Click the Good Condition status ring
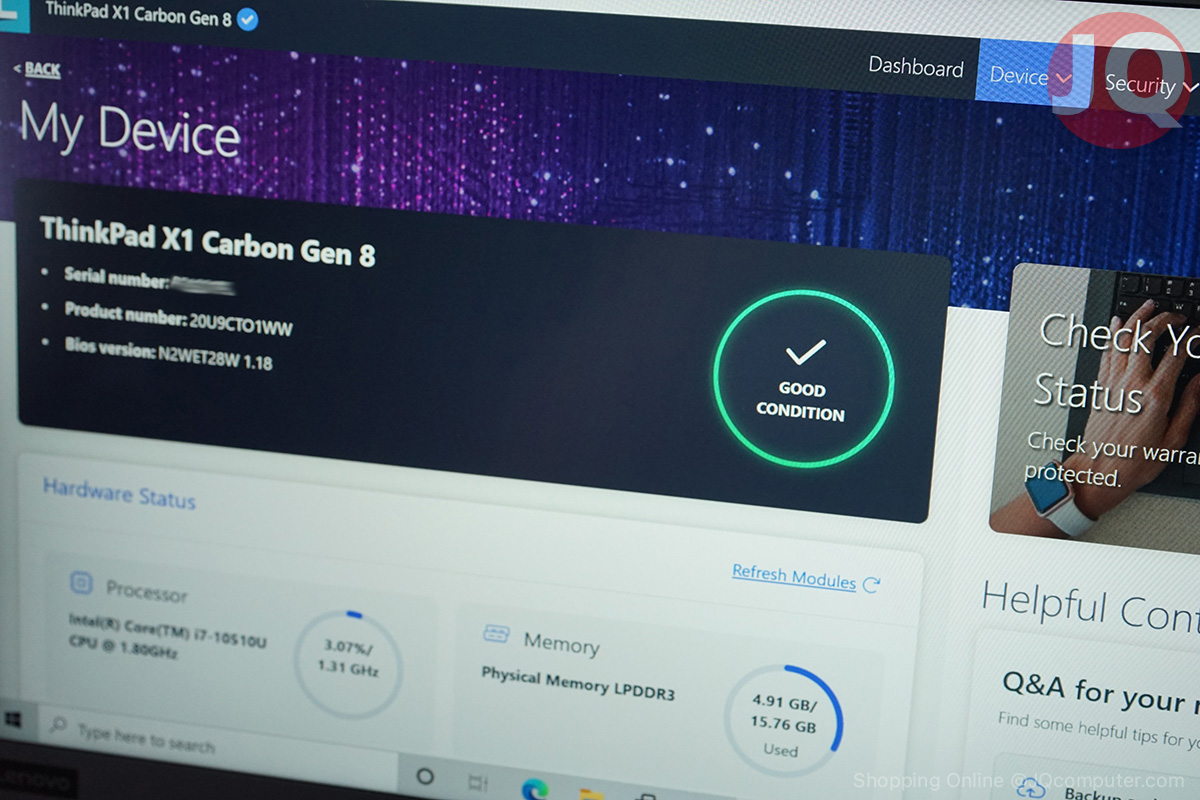 coord(803,379)
